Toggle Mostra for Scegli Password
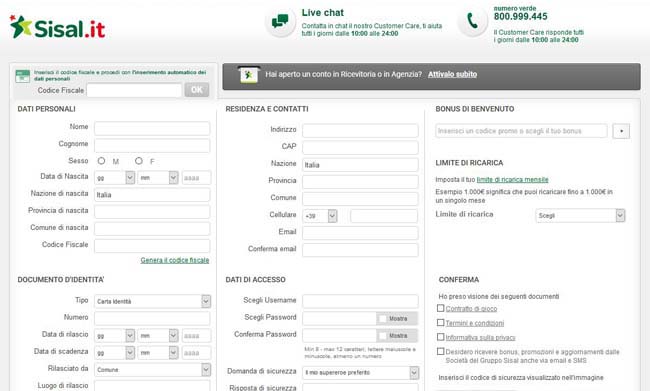The width and height of the screenshot is (650, 391). coord(397,318)
